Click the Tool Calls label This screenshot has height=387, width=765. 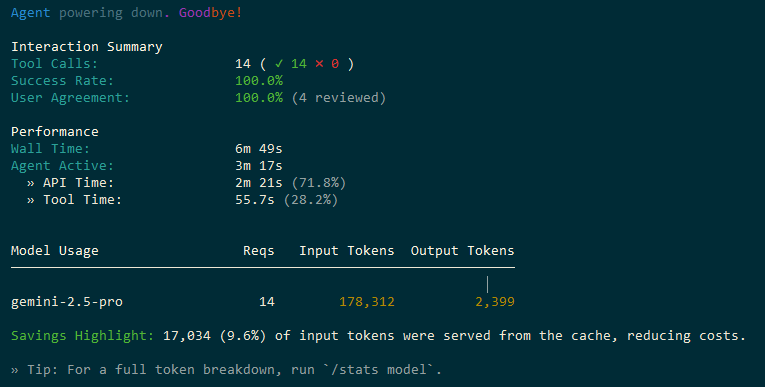tap(54, 64)
